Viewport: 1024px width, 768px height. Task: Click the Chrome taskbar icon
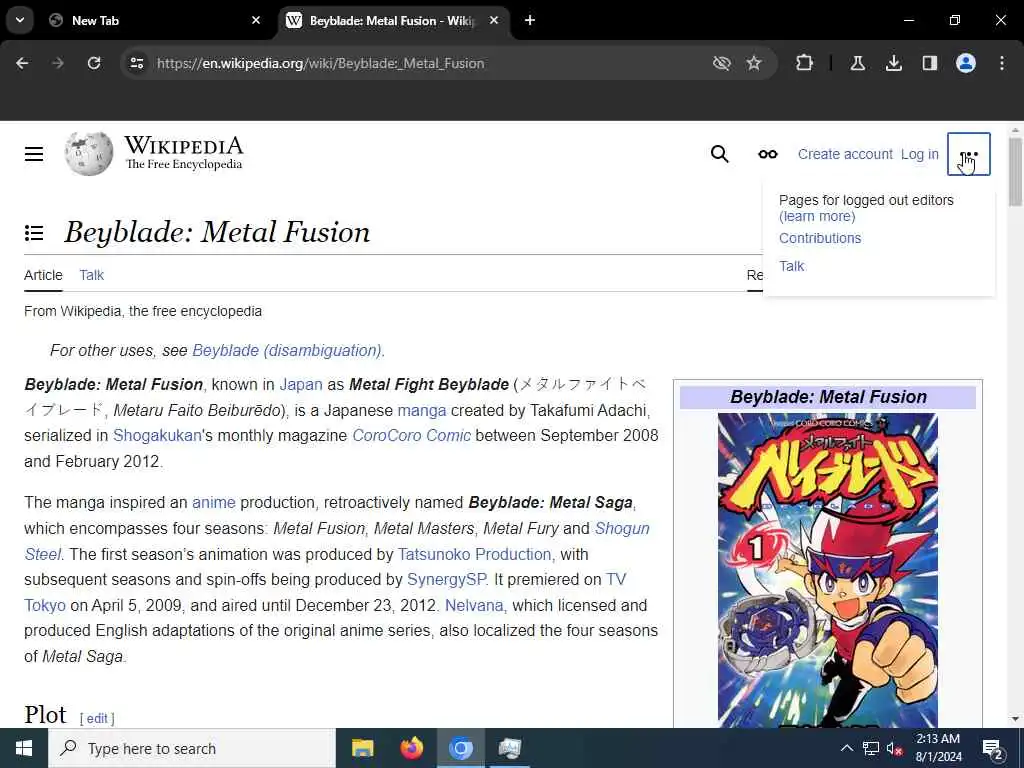click(x=460, y=748)
